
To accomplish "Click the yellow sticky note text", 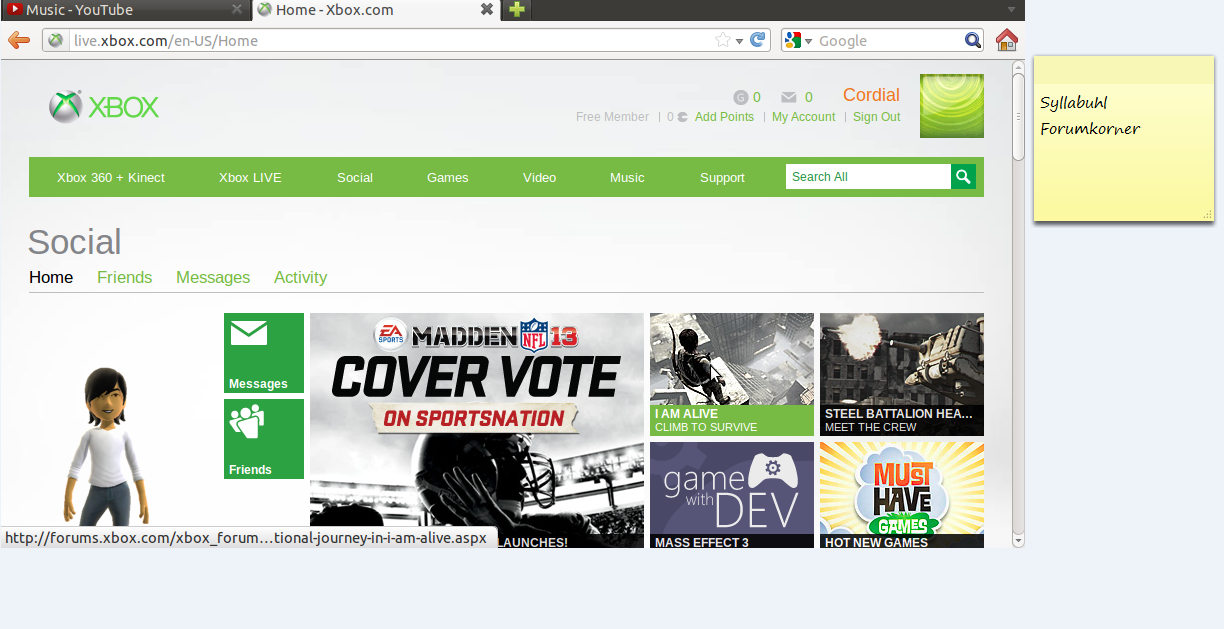I will pyautogui.click(x=1090, y=115).
